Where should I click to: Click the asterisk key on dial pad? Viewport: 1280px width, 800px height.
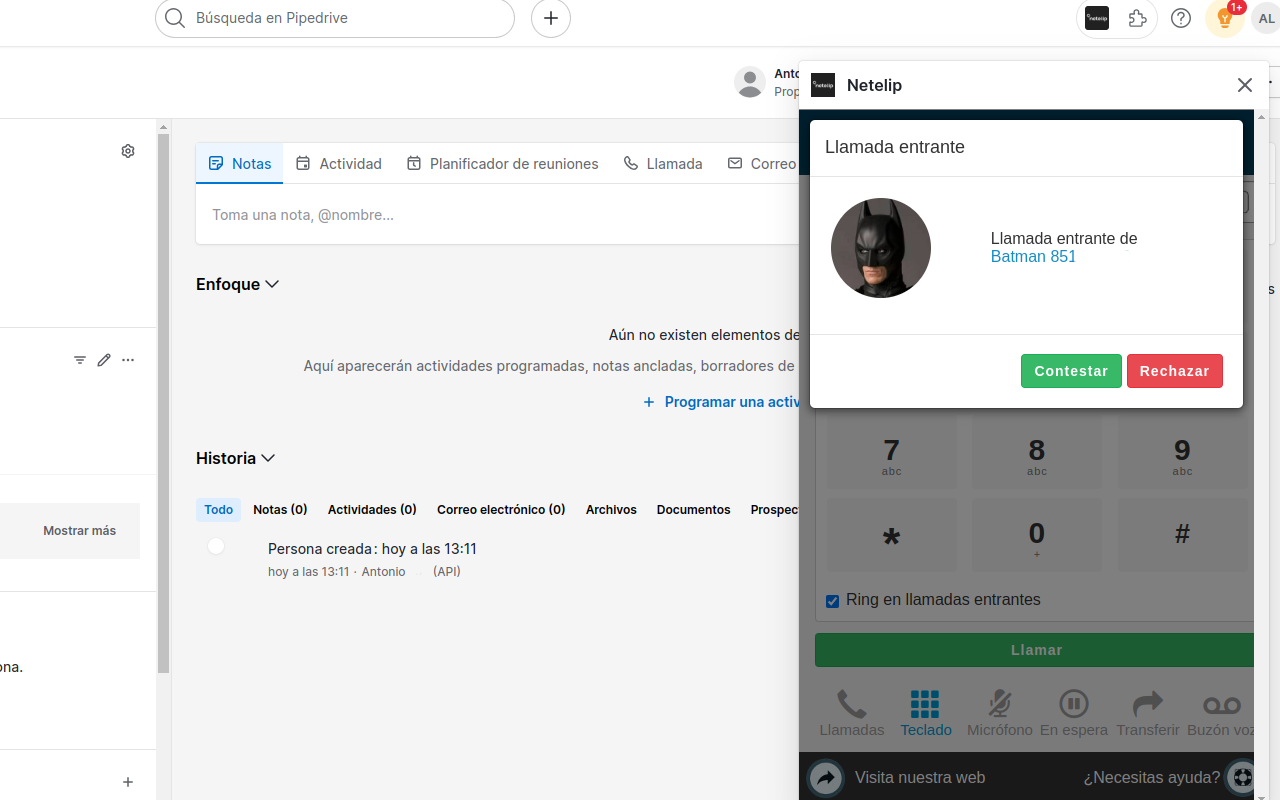point(891,536)
